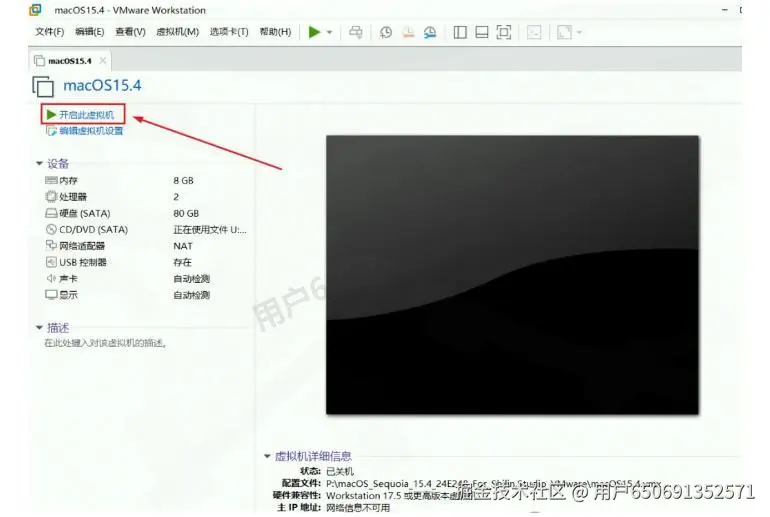770x517 pixels.
Task: Click the USB 控制器 icon
Action: pos(51,262)
